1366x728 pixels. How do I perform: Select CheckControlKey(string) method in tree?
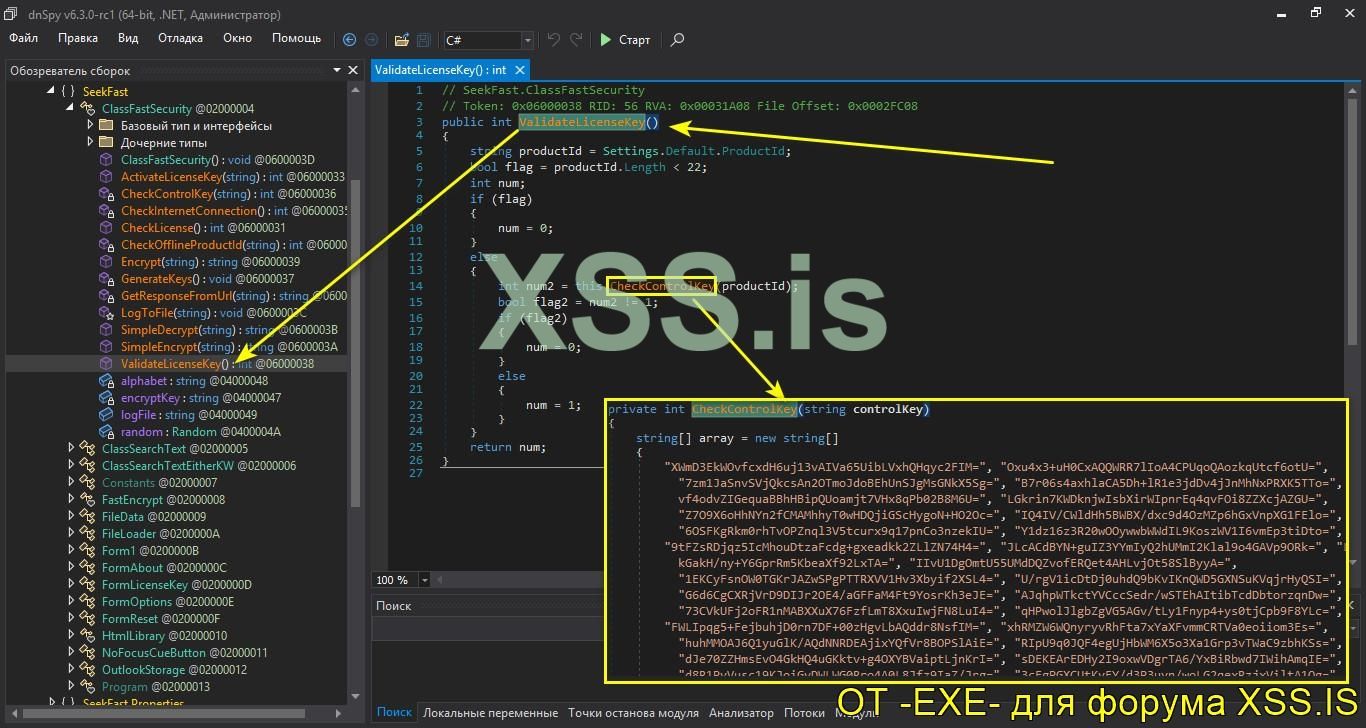click(x=228, y=194)
